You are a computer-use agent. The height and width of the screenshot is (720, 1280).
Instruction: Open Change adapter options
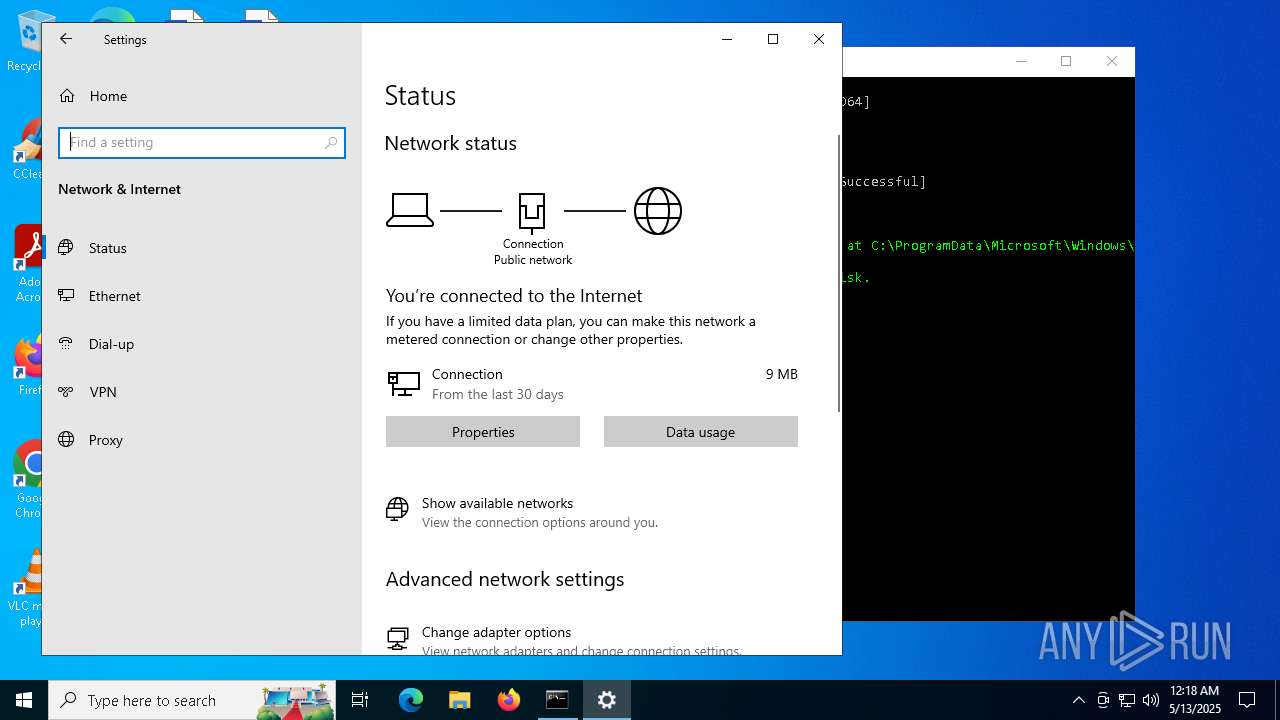(496, 632)
